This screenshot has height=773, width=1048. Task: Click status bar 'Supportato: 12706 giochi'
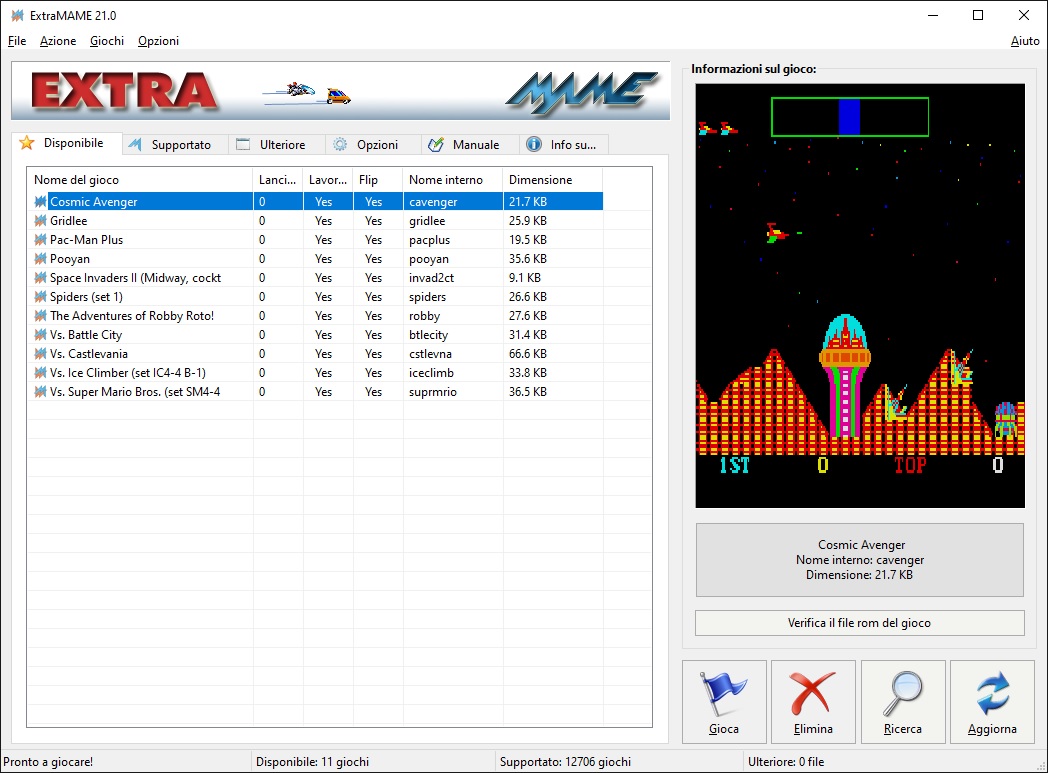click(x=565, y=762)
